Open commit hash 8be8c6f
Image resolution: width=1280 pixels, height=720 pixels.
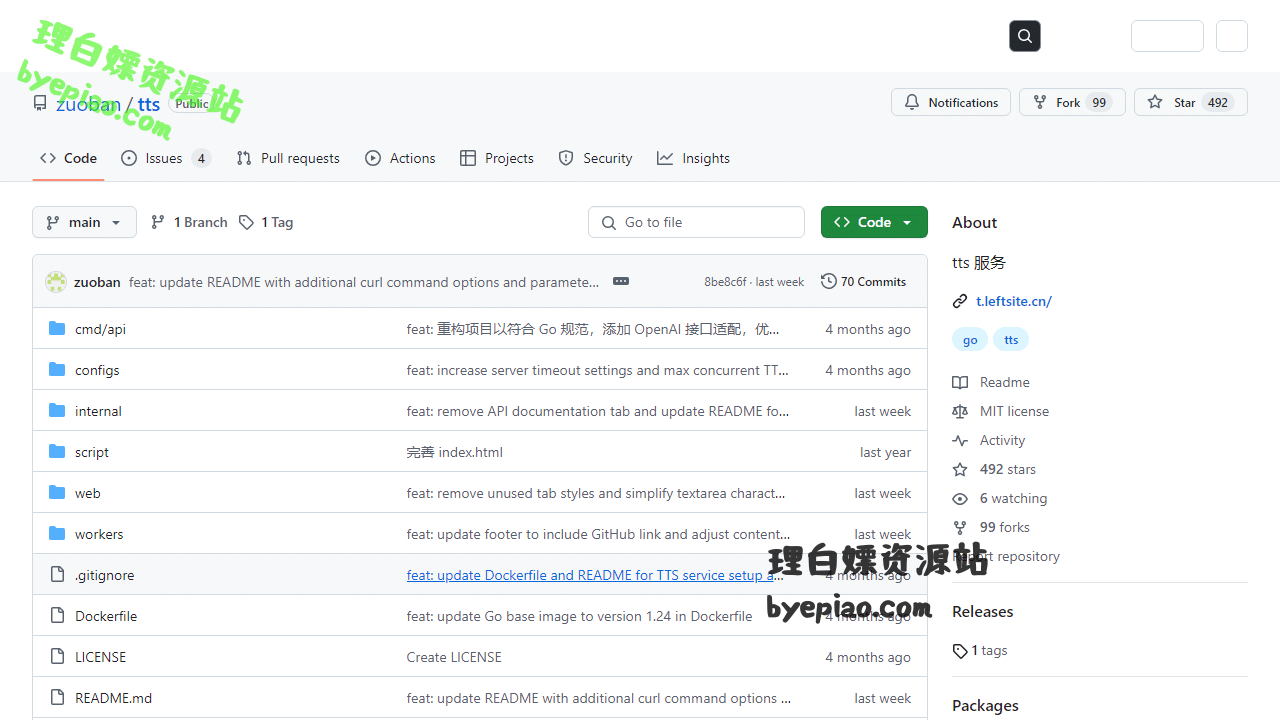coord(725,282)
